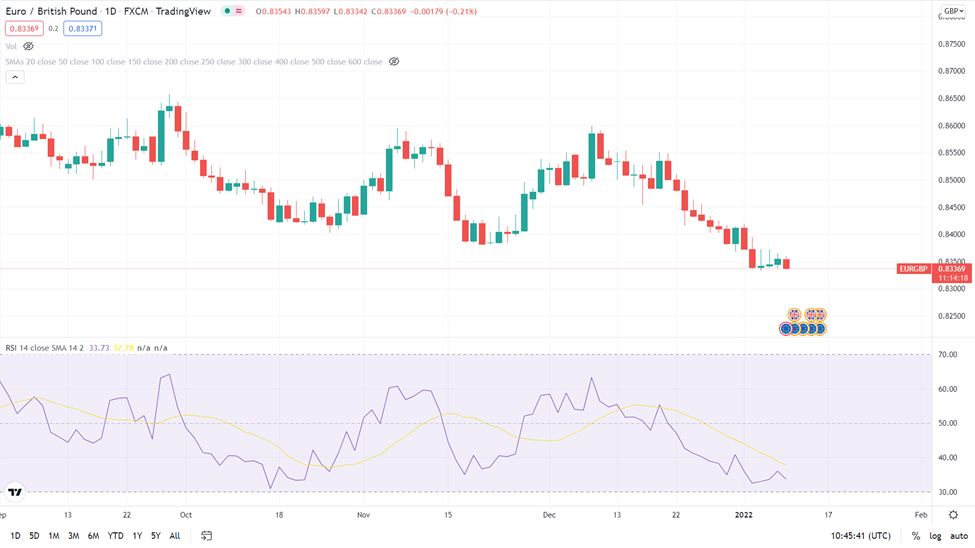The width and height of the screenshot is (975, 548).
Task: Click the red-ringed EU economic event marker
Action: tap(786, 328)
